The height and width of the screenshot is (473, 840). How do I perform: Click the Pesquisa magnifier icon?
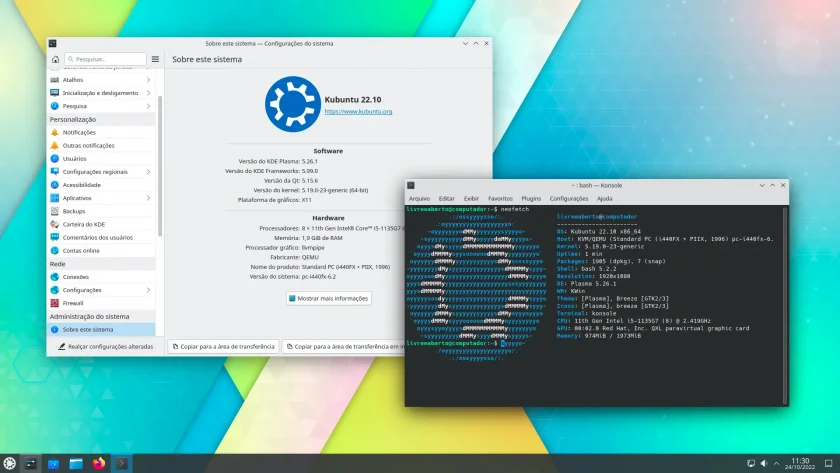point(55,106)
